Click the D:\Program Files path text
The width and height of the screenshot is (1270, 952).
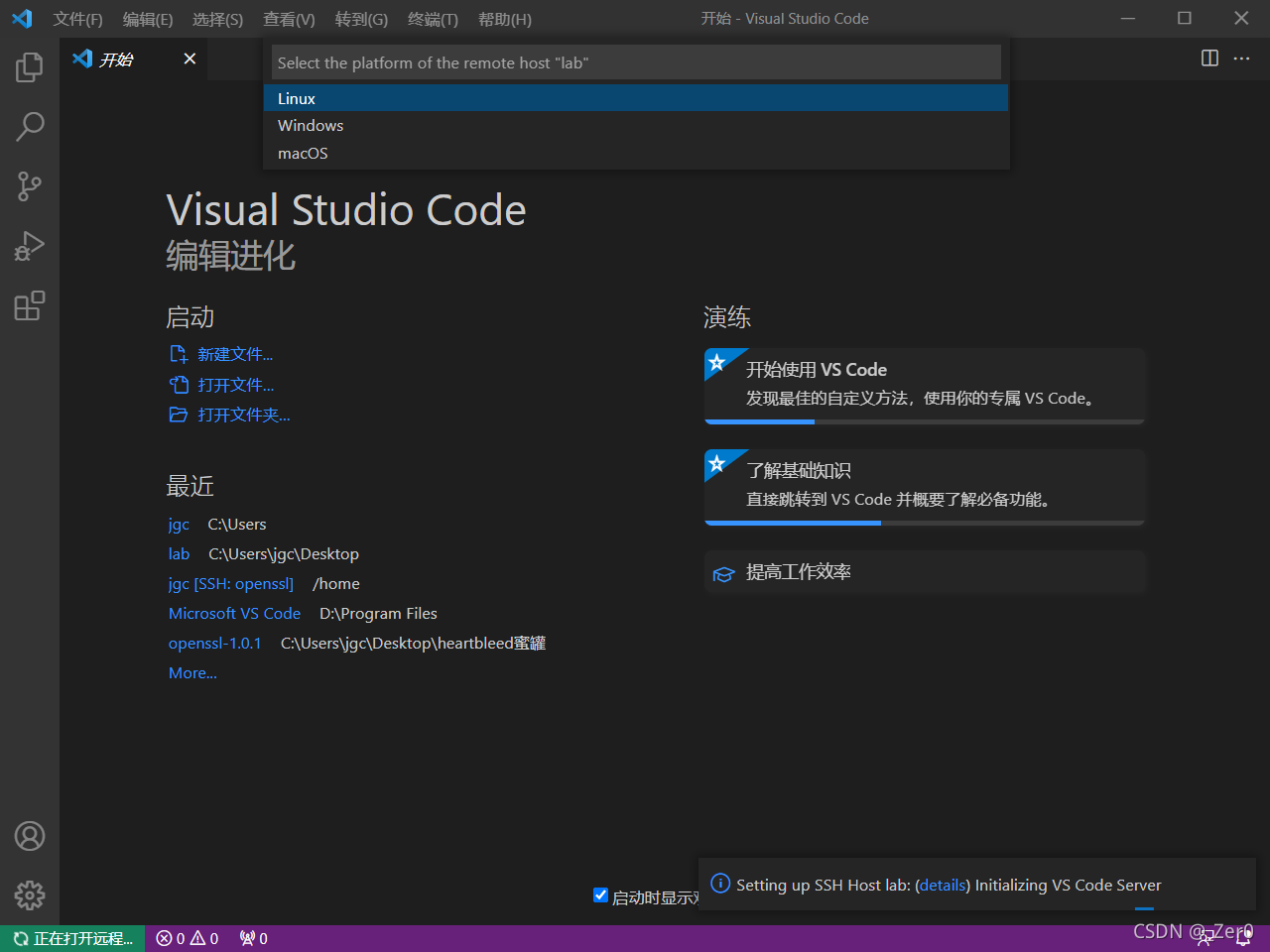tap(378, 613)
